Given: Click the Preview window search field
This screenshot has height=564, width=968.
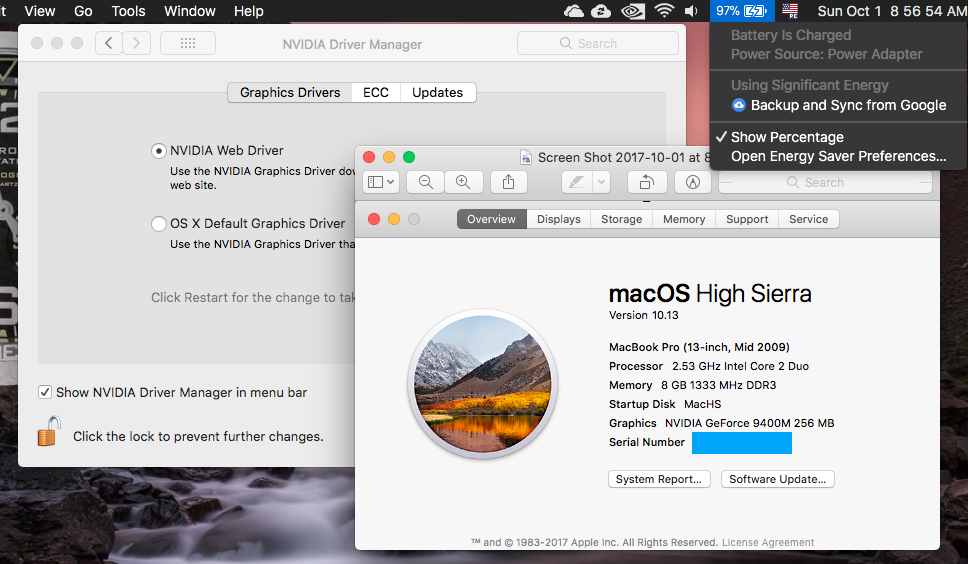Looking at the screenshot, I should click(x=825, y=182).
